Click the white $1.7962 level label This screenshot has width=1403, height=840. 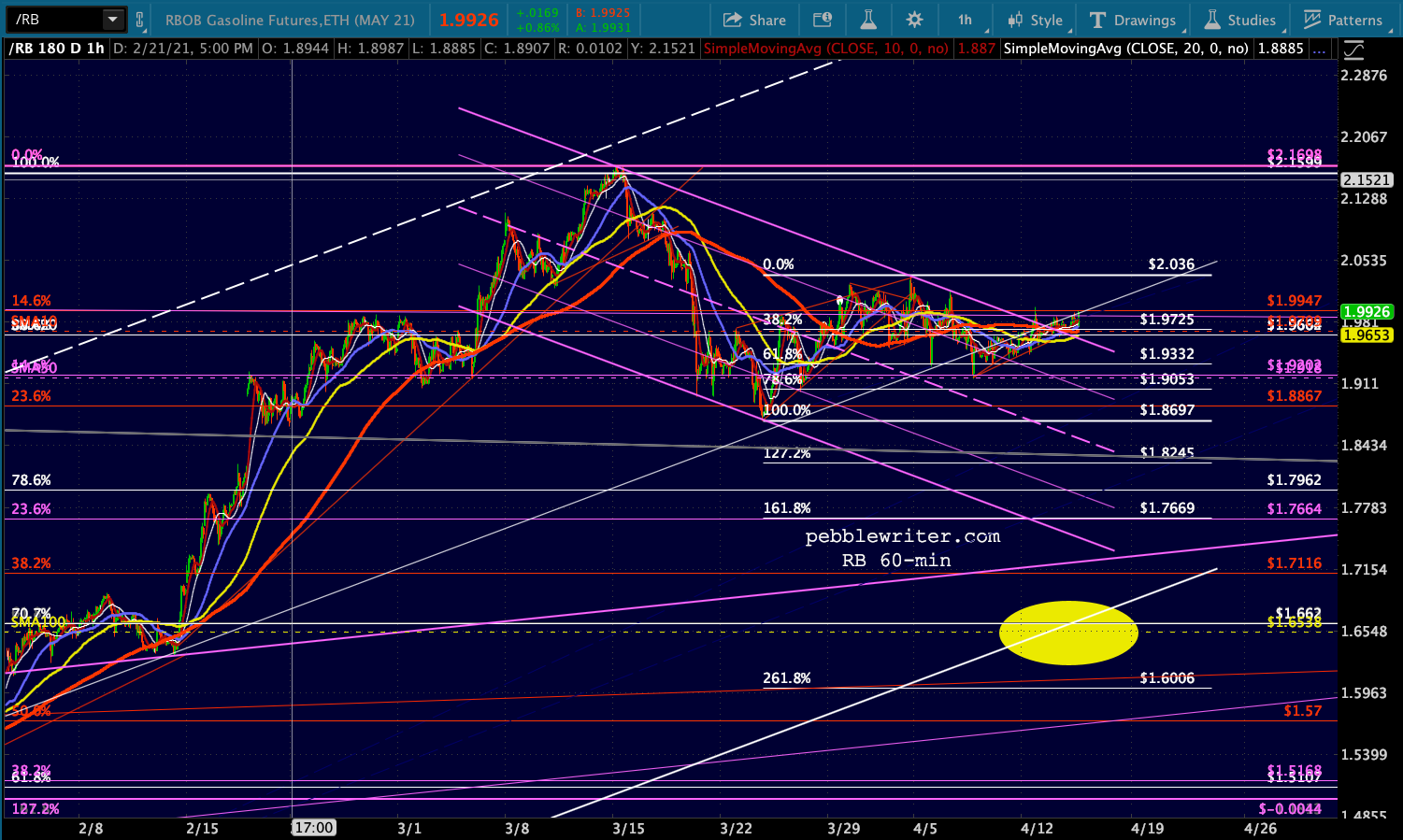point(1295,480)
